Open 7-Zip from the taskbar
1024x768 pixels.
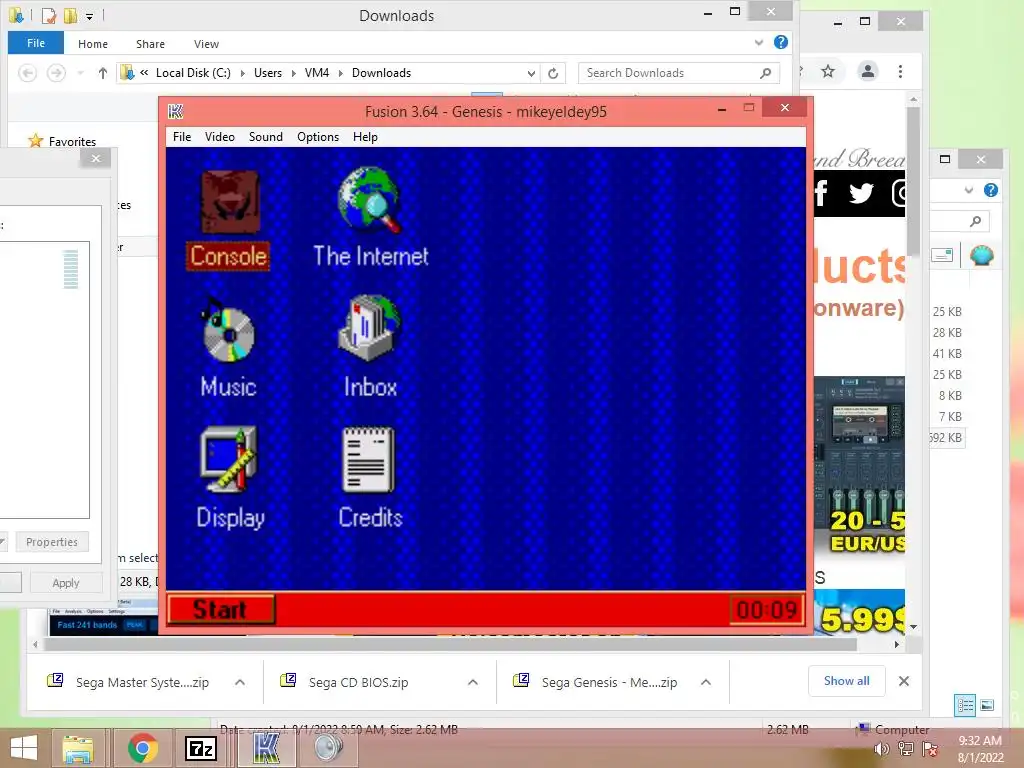201,748
